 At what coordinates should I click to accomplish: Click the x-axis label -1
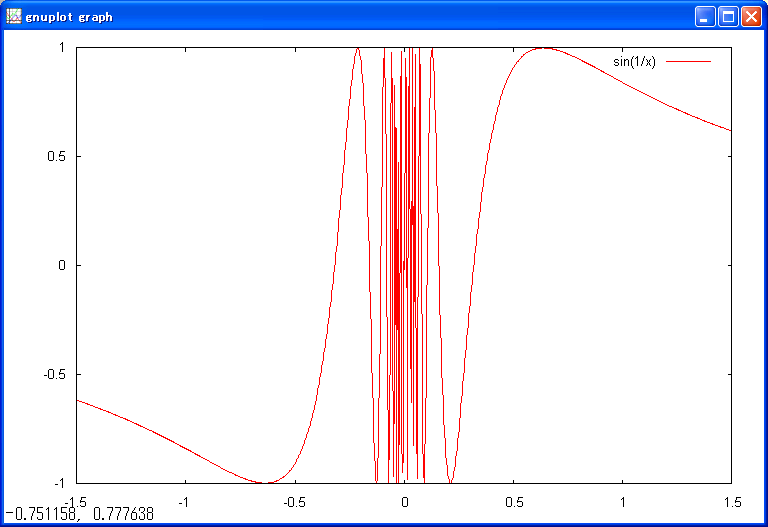coord(184,503)
